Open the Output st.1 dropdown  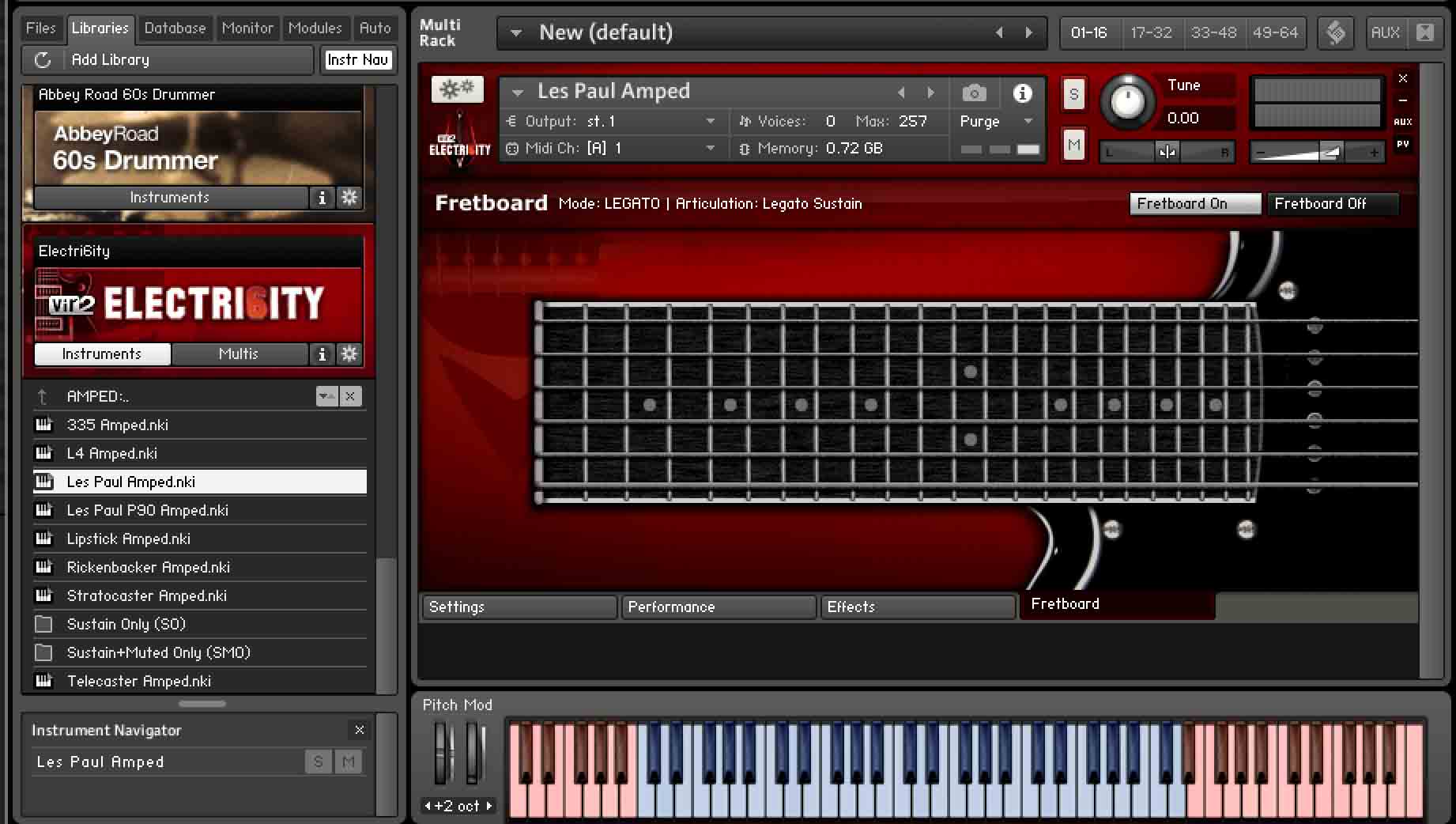click(x=711, y=121)
